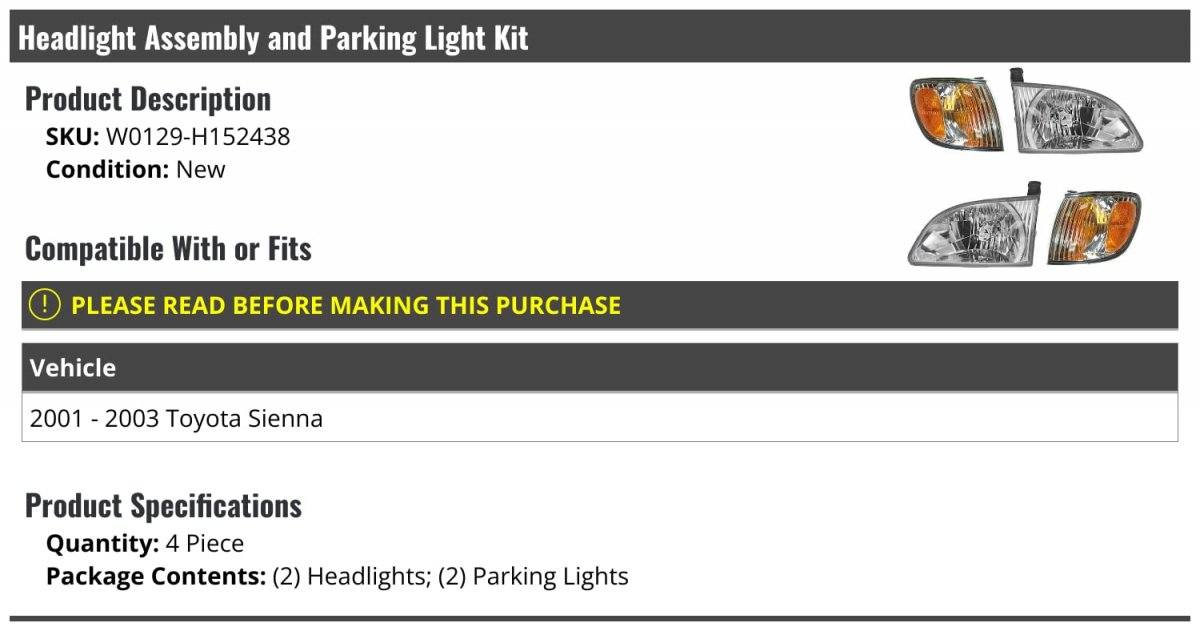The width and height of the screenshot is (1200, 631).
Task: Click the Product Description heading
Action: click(148, 99)
